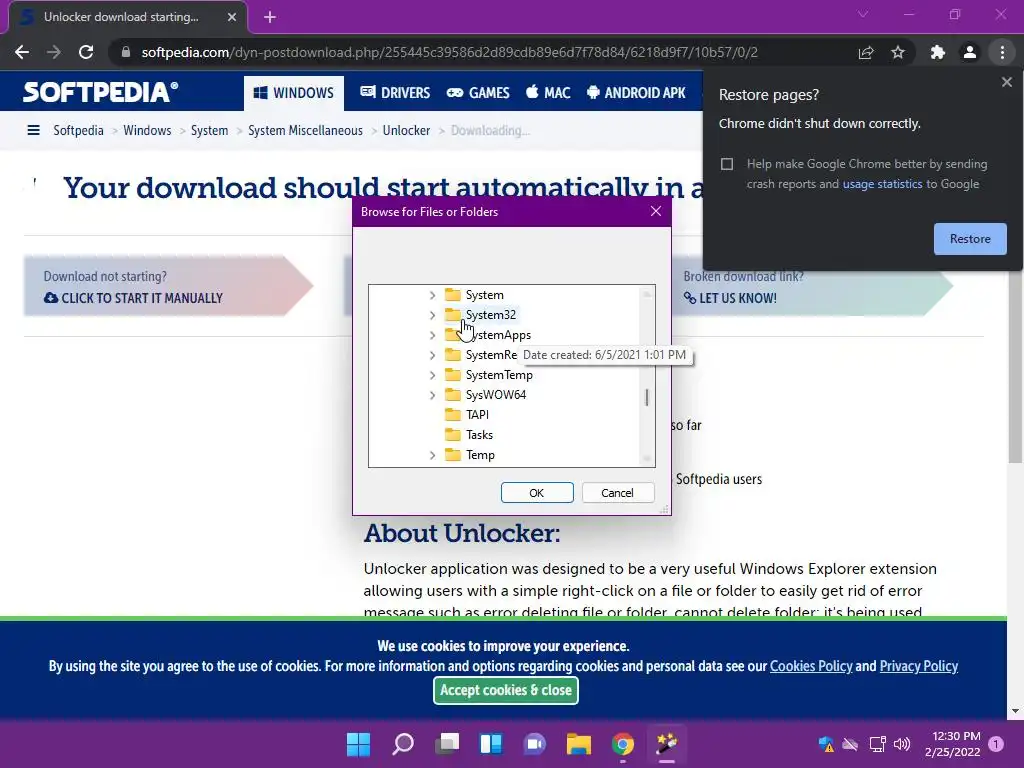
Task: Go to Windows breadcrumb link
Action: 147,130
